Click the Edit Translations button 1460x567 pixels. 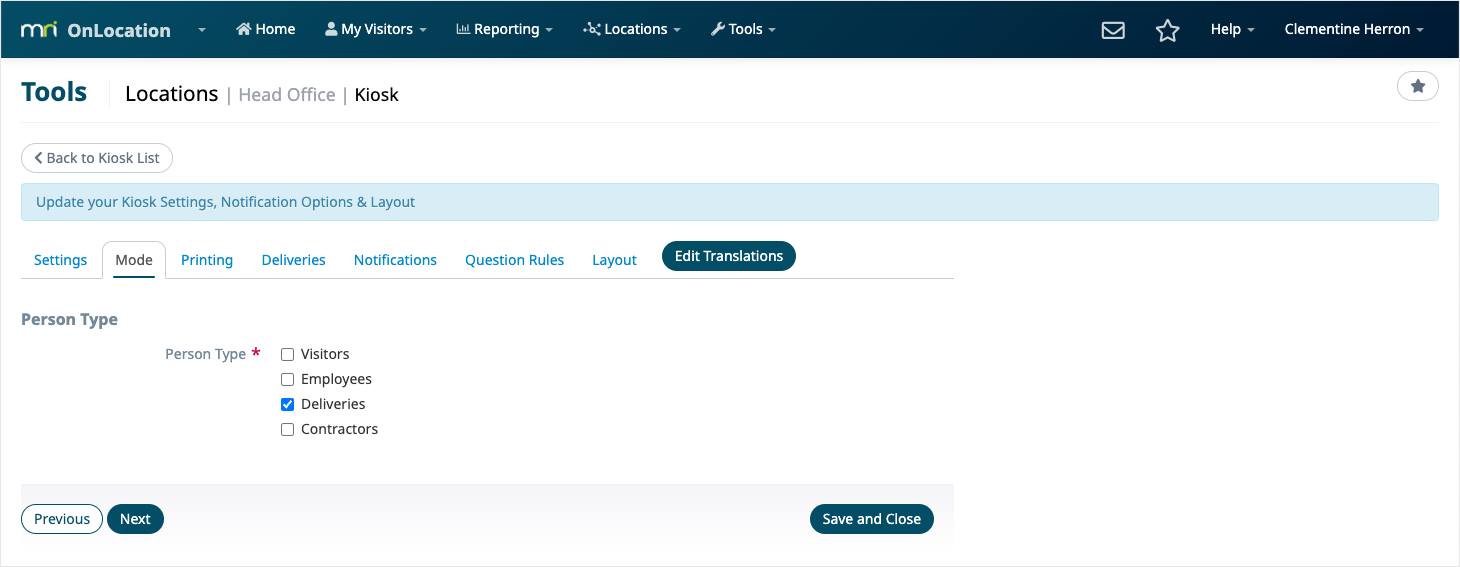coord(729,256)
